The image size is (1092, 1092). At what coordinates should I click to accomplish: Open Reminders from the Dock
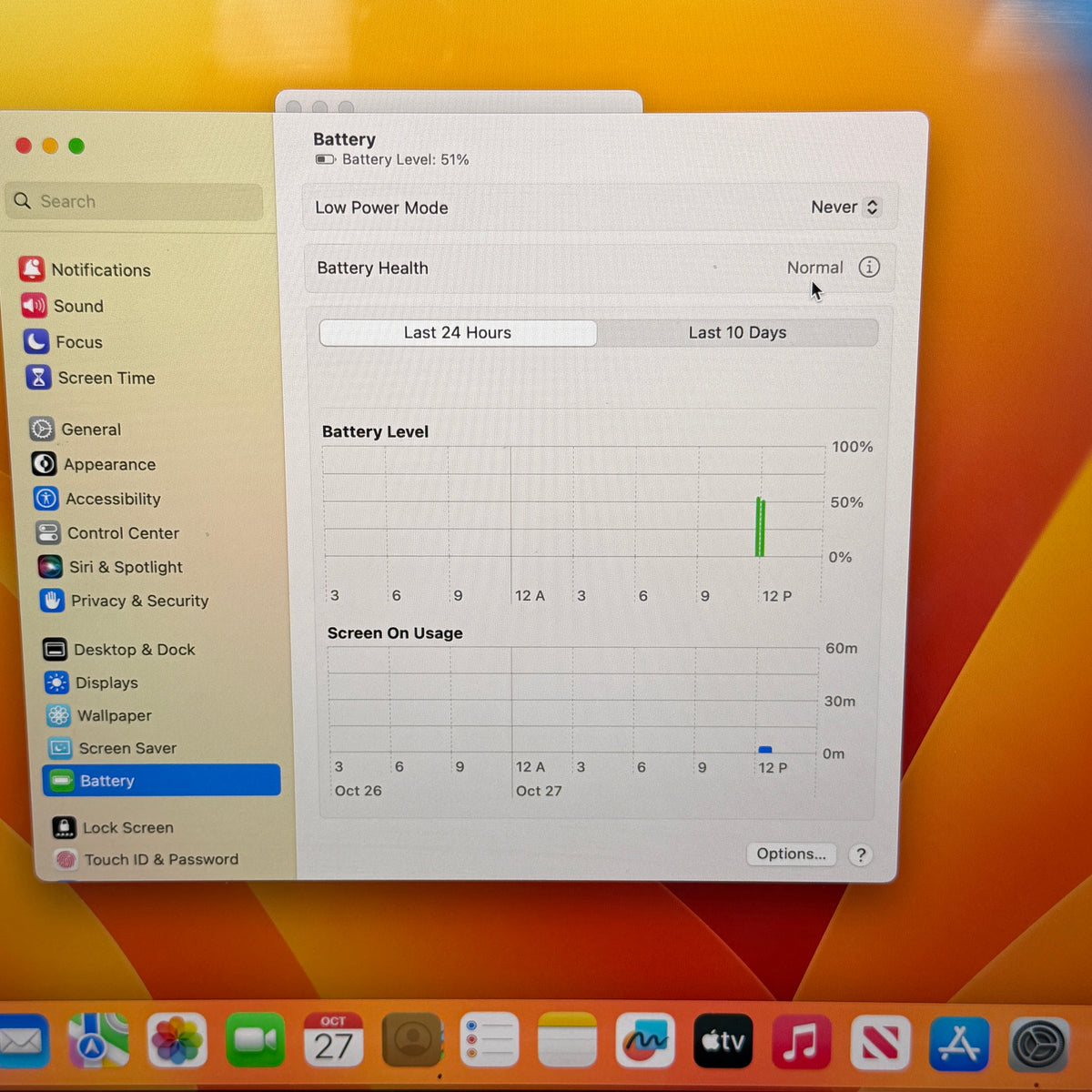[x=490, y=1039]
